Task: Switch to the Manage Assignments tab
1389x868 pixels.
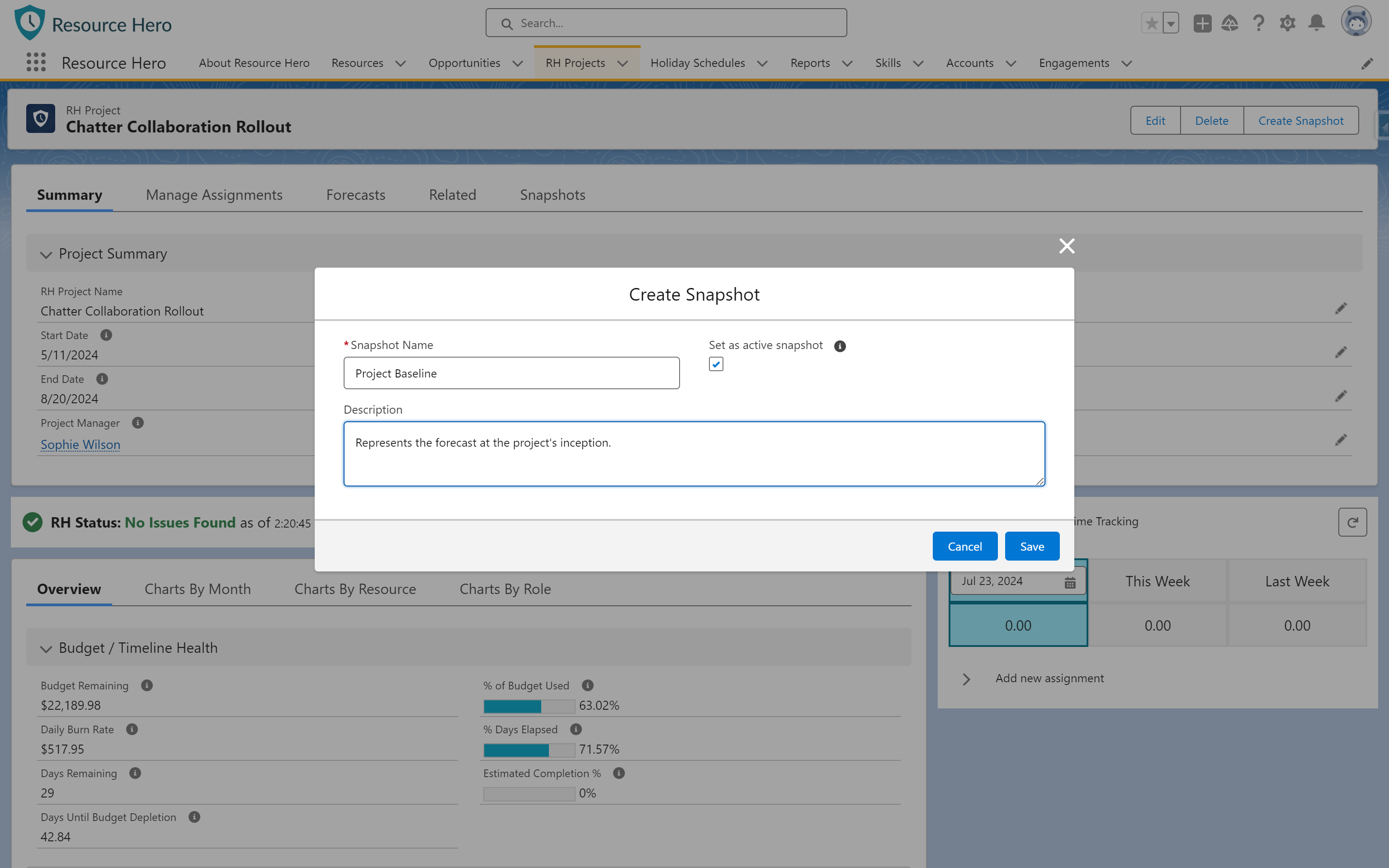Action: [x=214, y=195]
